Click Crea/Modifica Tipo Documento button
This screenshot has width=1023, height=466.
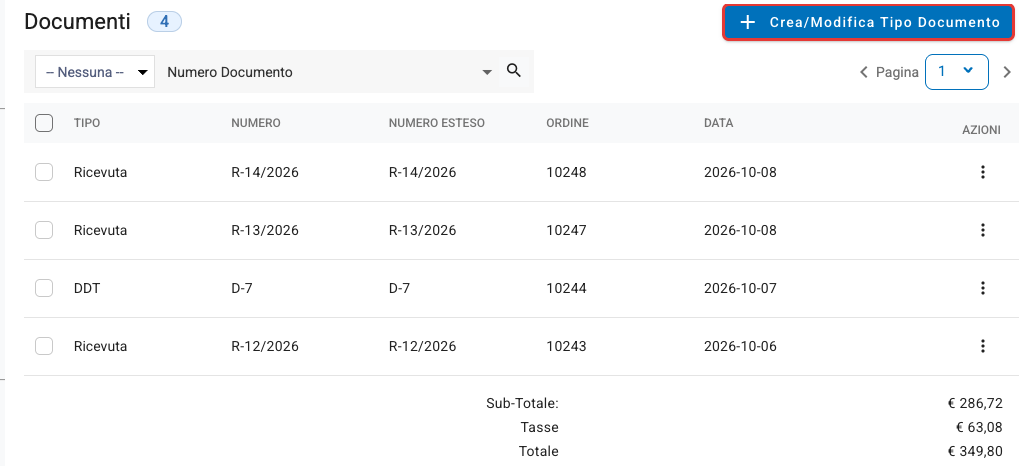click(868, 22)
